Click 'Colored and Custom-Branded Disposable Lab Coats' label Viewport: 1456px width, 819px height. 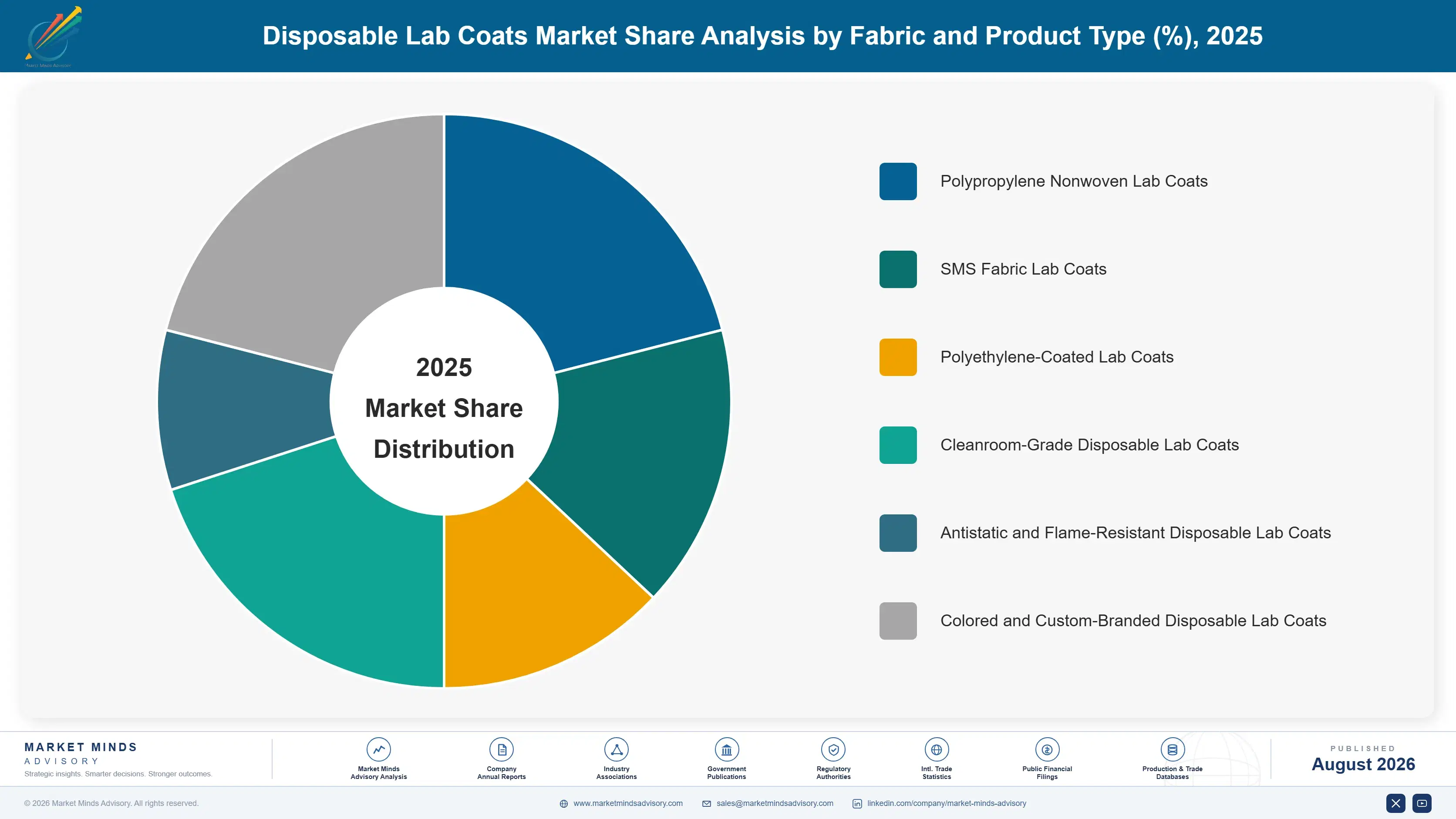[1133, 621]
